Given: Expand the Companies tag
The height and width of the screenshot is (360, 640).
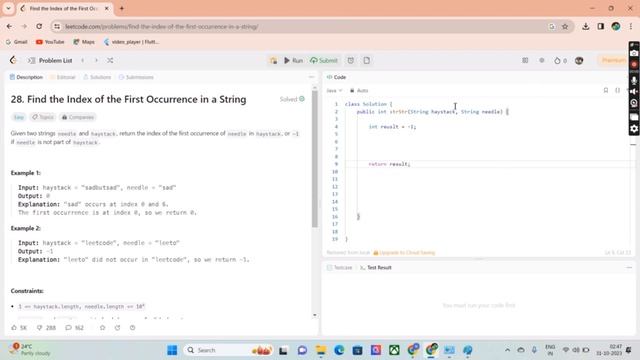Looking at the screenshot, I should [x=78, y=117].
